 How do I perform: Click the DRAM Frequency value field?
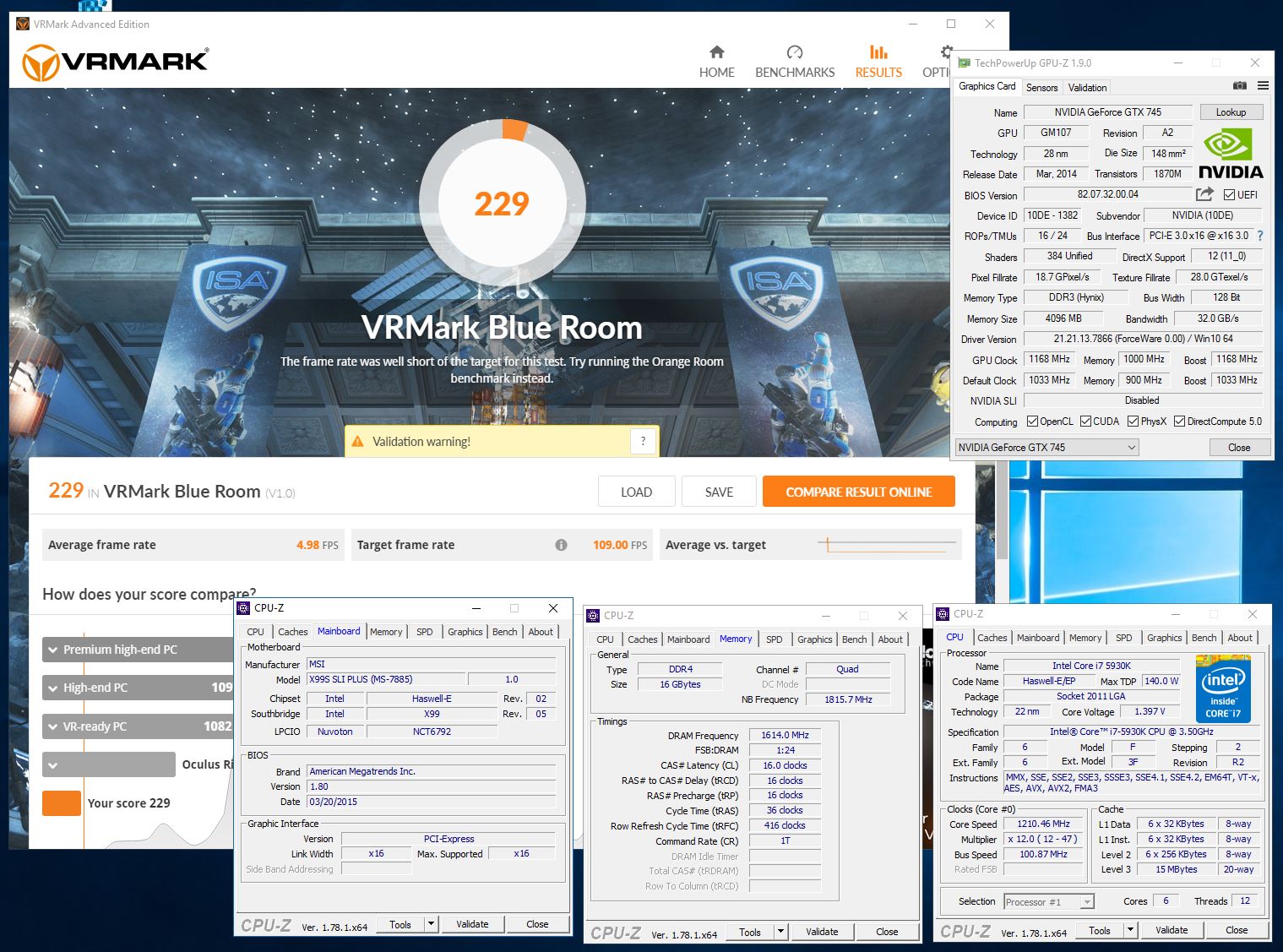tap(785, 735)
